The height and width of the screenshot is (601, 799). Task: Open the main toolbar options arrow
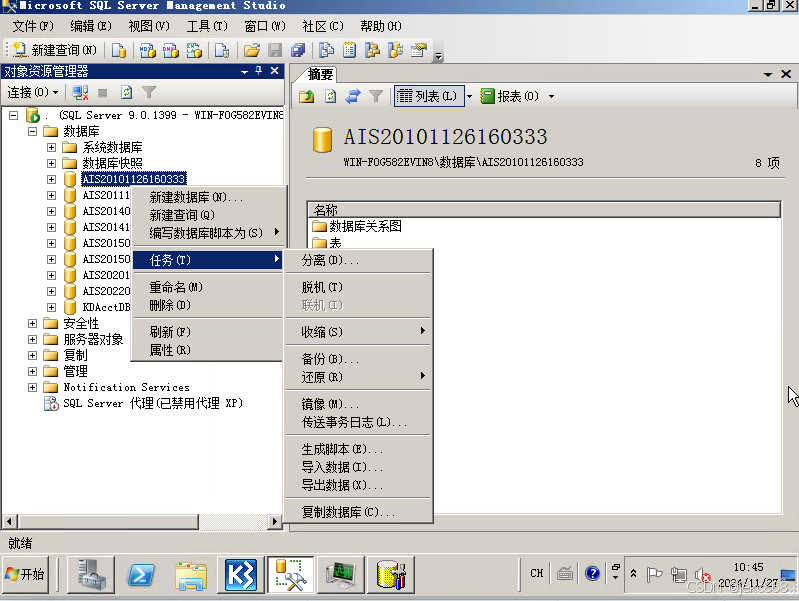pyautogui.click(x=438, y=56)
